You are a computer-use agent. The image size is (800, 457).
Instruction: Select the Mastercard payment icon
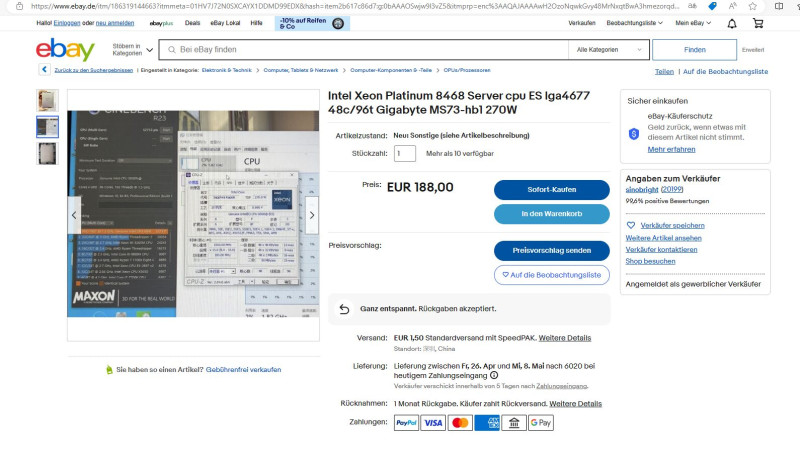[x=460, y=423]
